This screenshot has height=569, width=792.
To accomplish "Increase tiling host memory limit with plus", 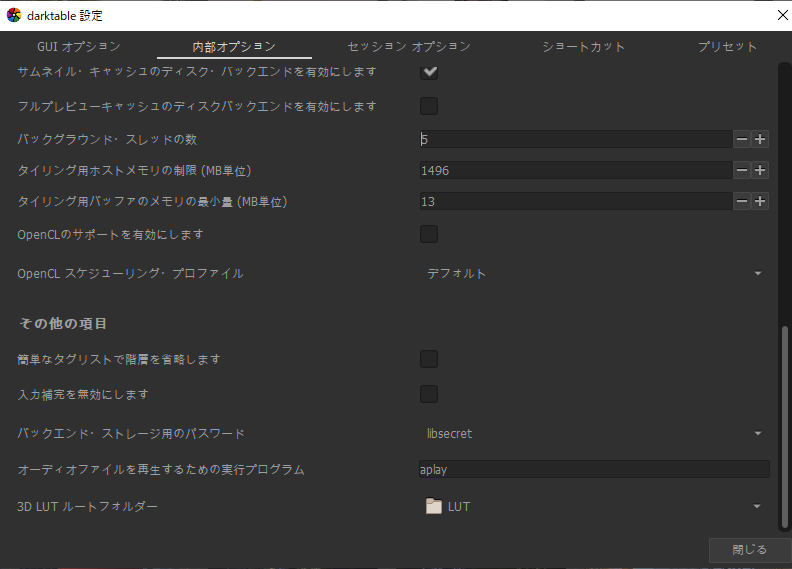I will (x=760, y=170).
